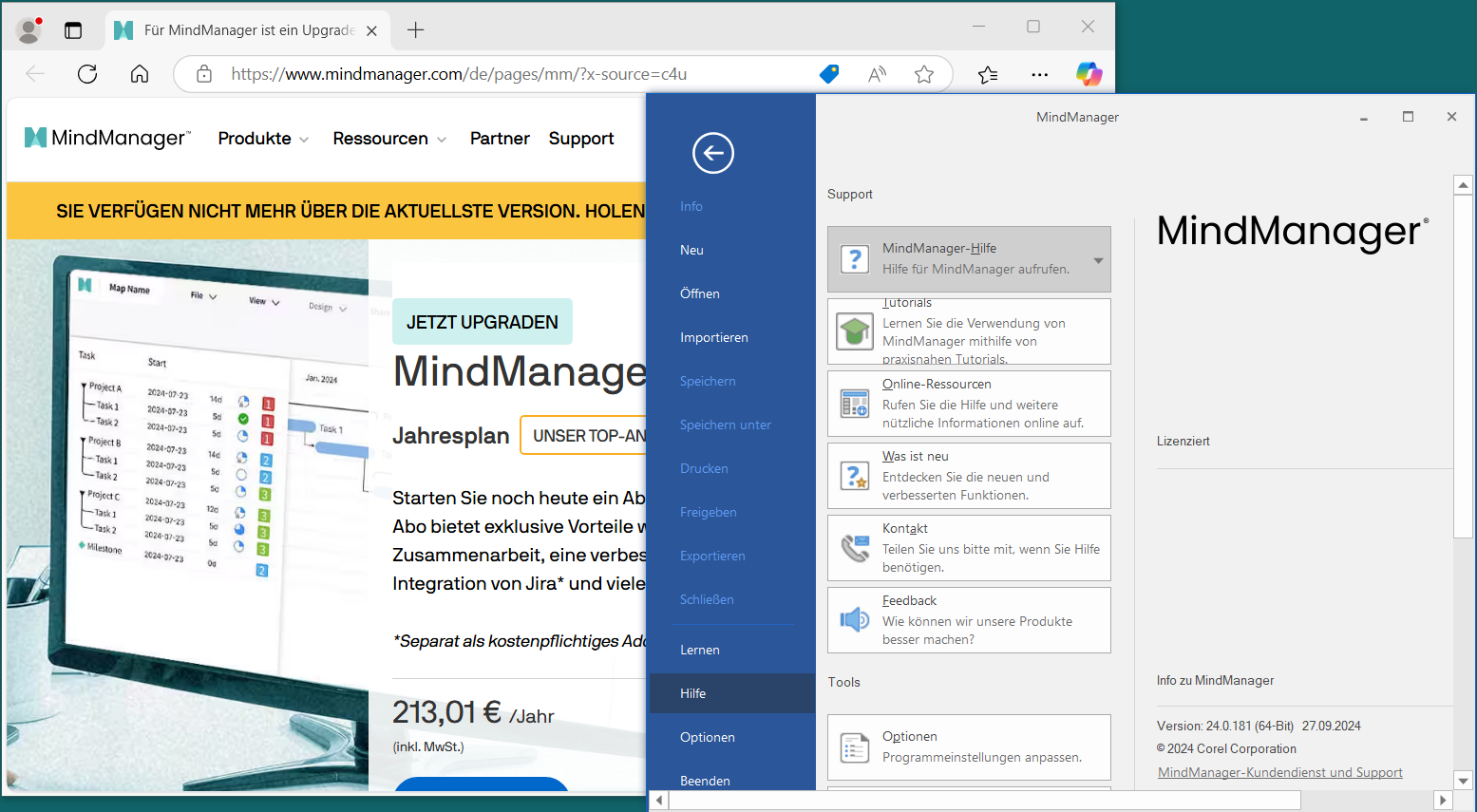Select Speichern in backstage menu
Screen dimensions: 1477x812
tap(708, 381)
